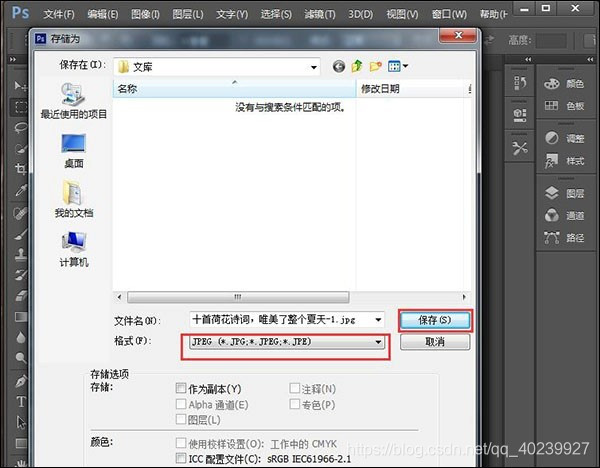Open the Swatches (色板) panel
The image size is (600, 468).
(565, 106)
